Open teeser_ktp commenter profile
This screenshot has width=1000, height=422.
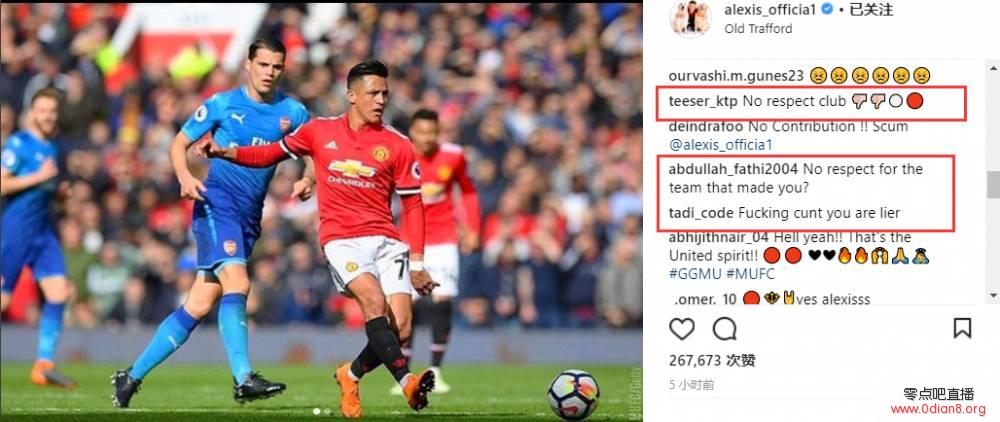point(698,101)
